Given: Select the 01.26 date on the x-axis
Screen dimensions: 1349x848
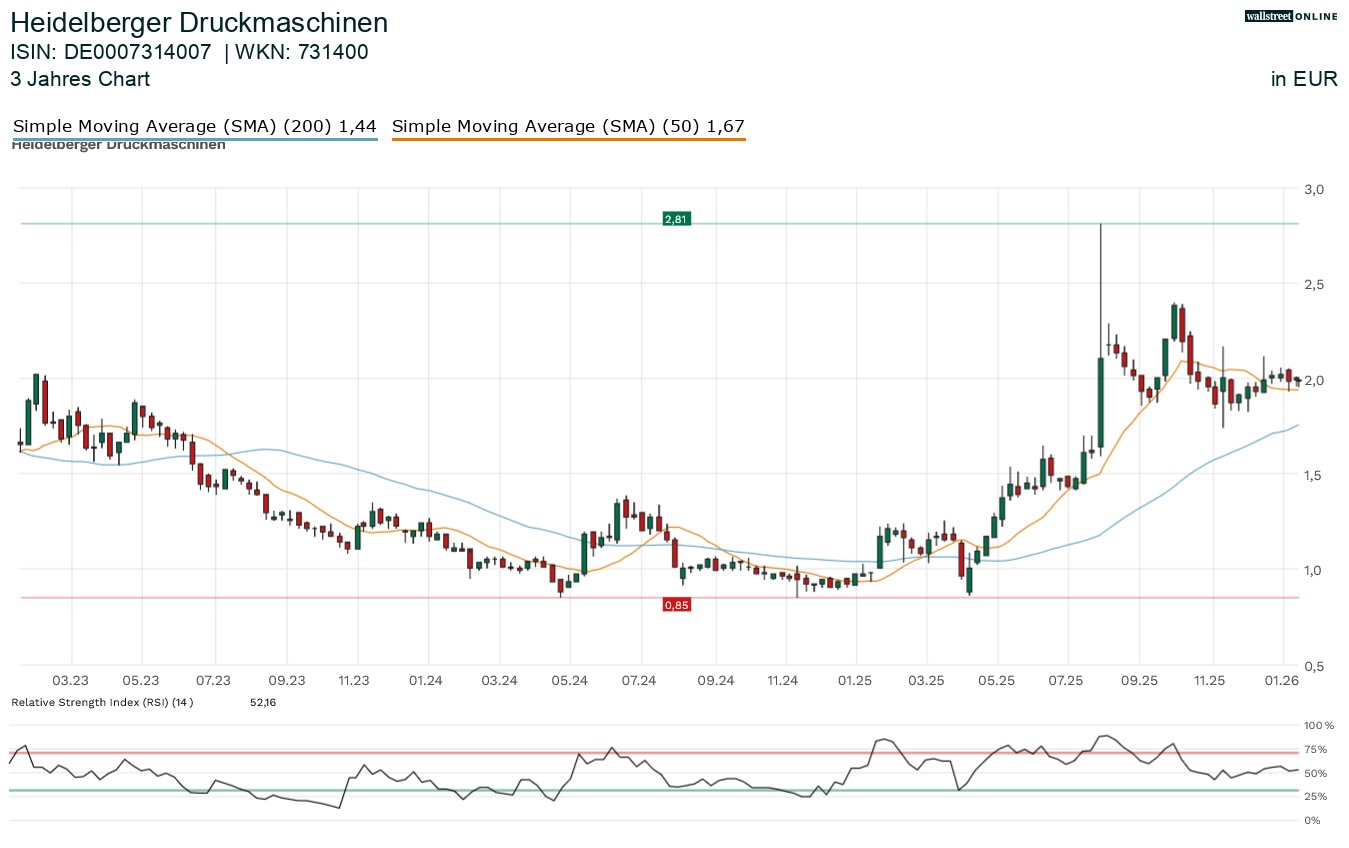Looking at the screenshot, I should pyautogui.click(x=1282, y=680).
